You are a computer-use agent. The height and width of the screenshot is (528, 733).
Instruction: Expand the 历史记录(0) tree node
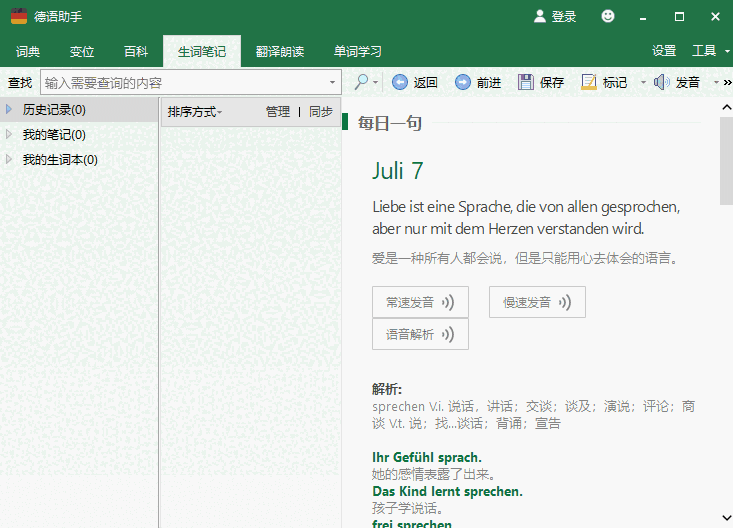pos(8,109)
